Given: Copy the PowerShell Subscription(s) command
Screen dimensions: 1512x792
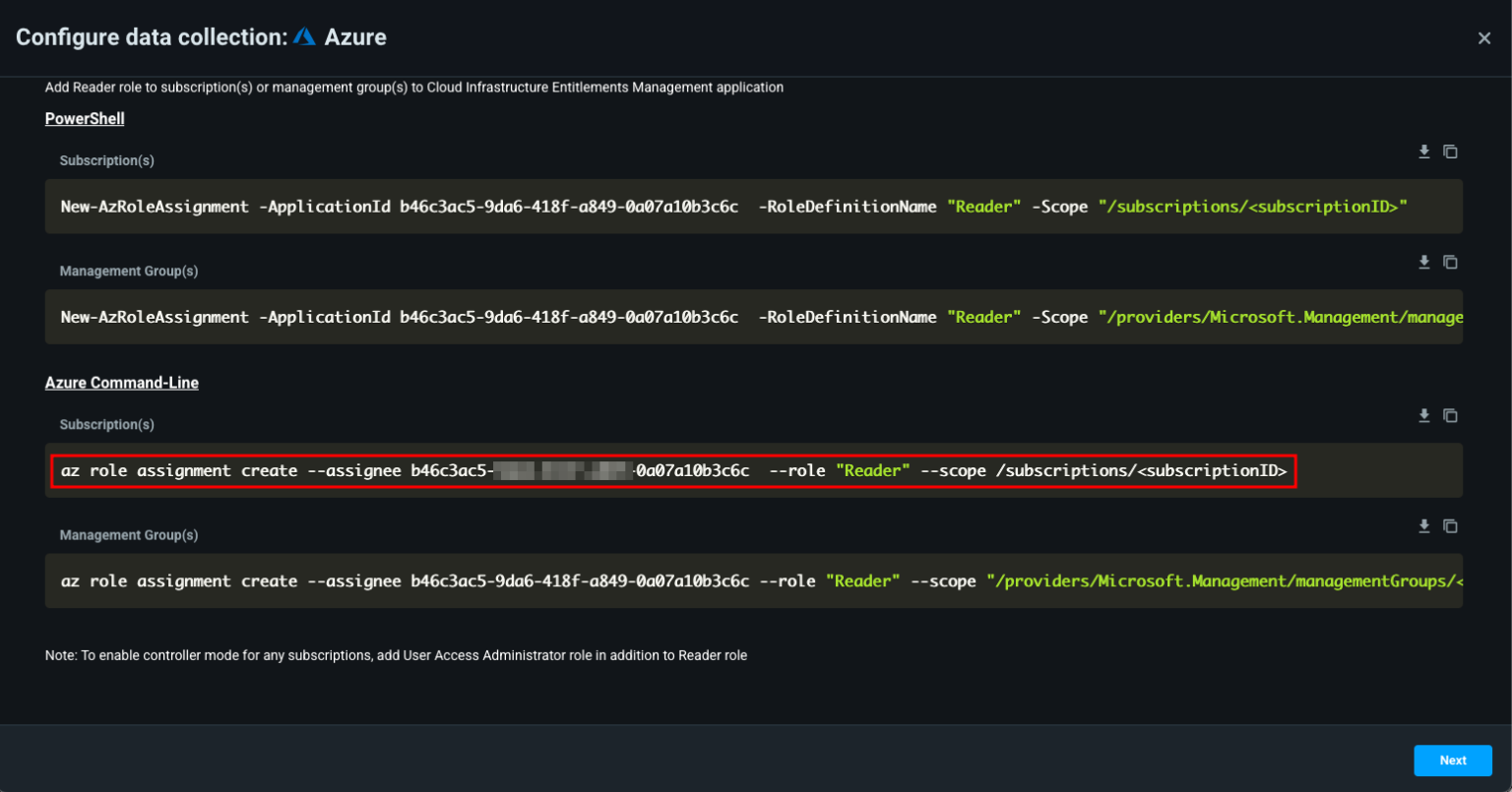Looking at the screenshot, I should pyautogui.click(x=1450, y=152).
